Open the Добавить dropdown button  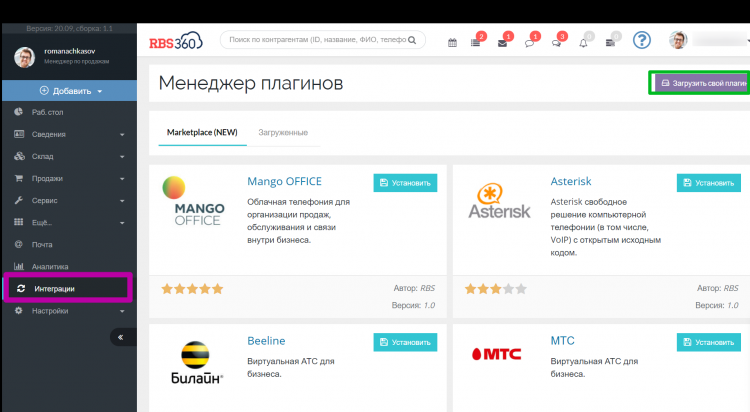coord(70,91)
